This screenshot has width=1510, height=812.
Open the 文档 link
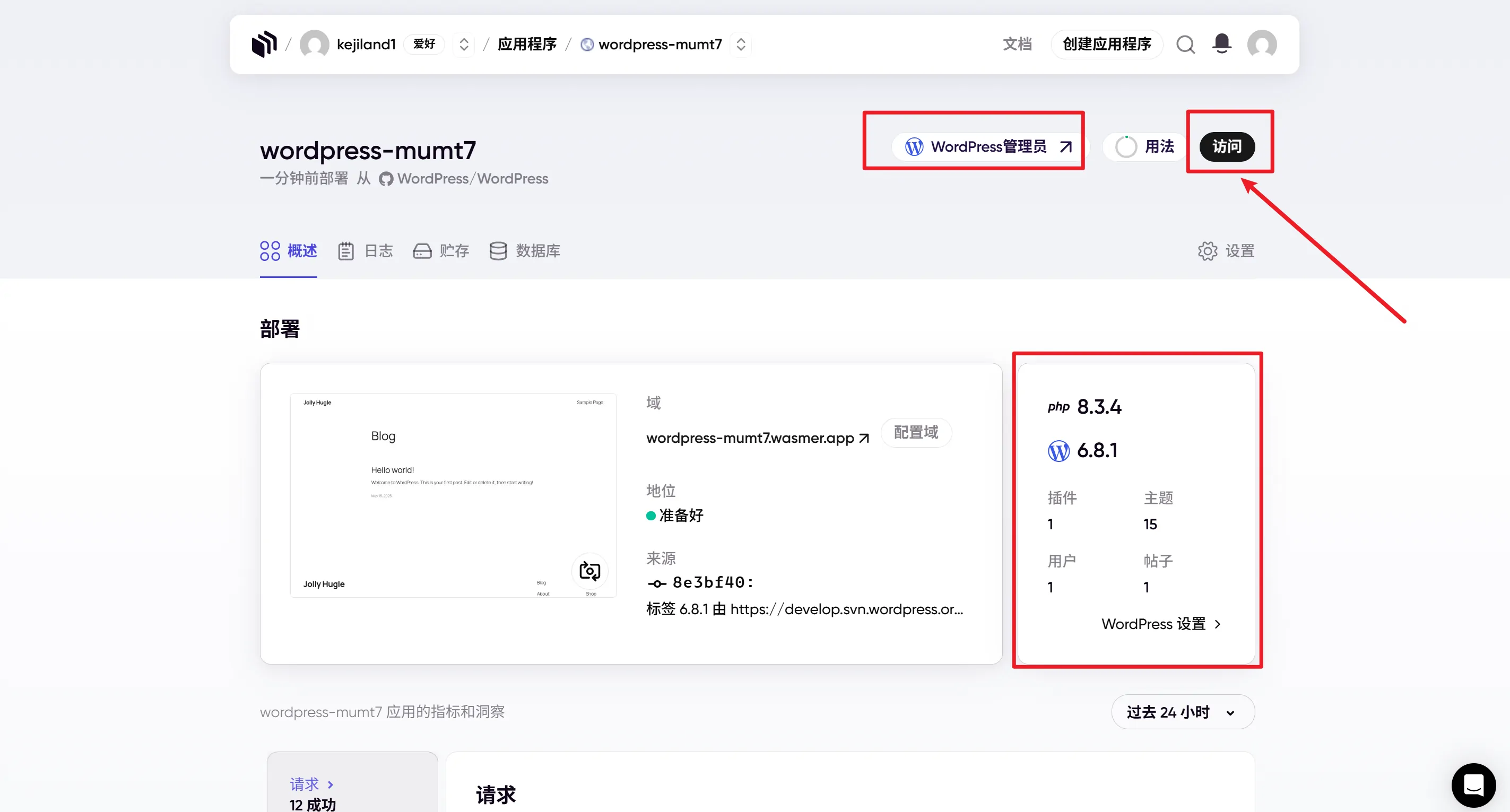[1017, 44]
